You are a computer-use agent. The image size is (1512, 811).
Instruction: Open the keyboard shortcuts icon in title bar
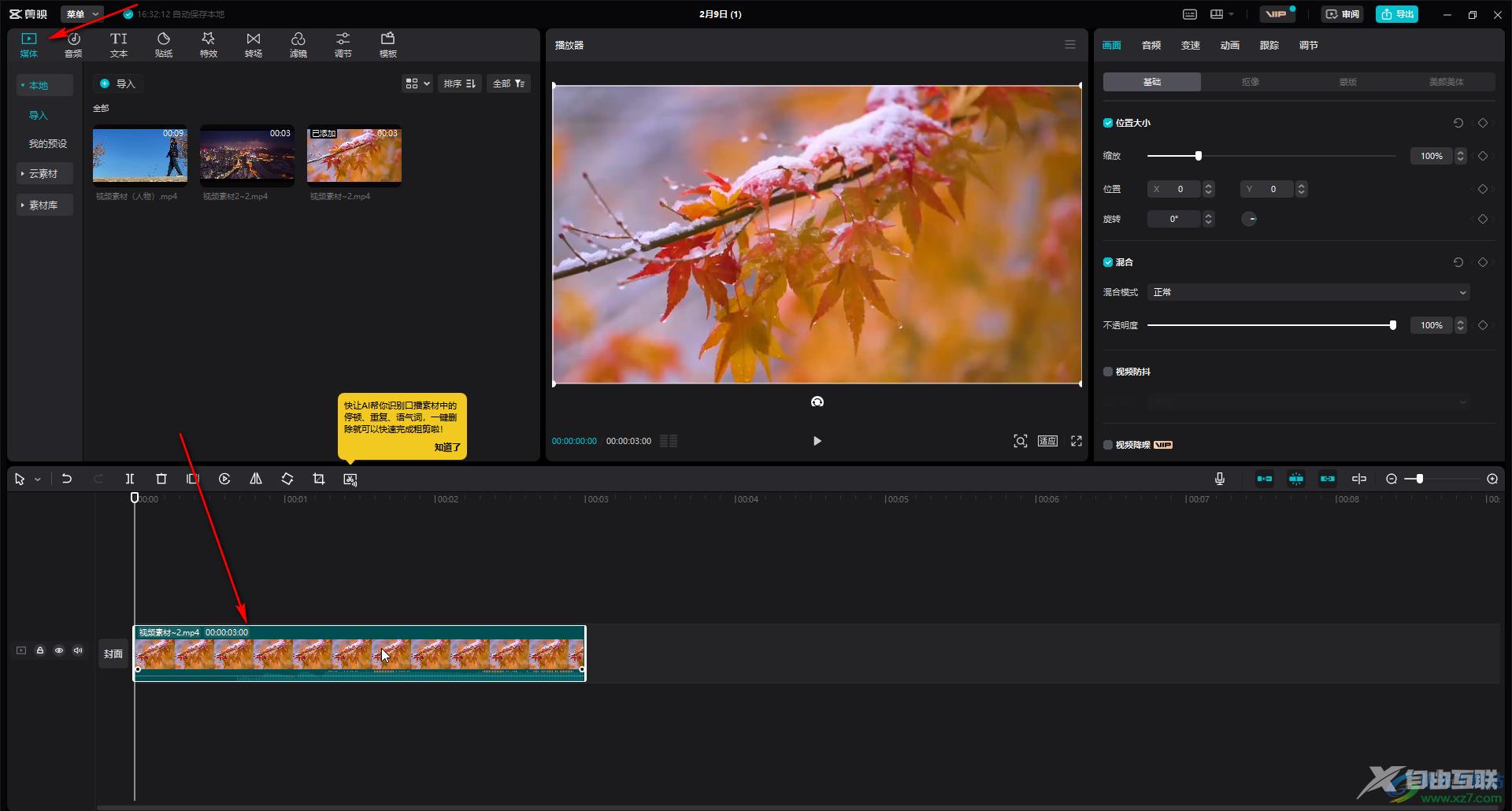[1190, 14]
